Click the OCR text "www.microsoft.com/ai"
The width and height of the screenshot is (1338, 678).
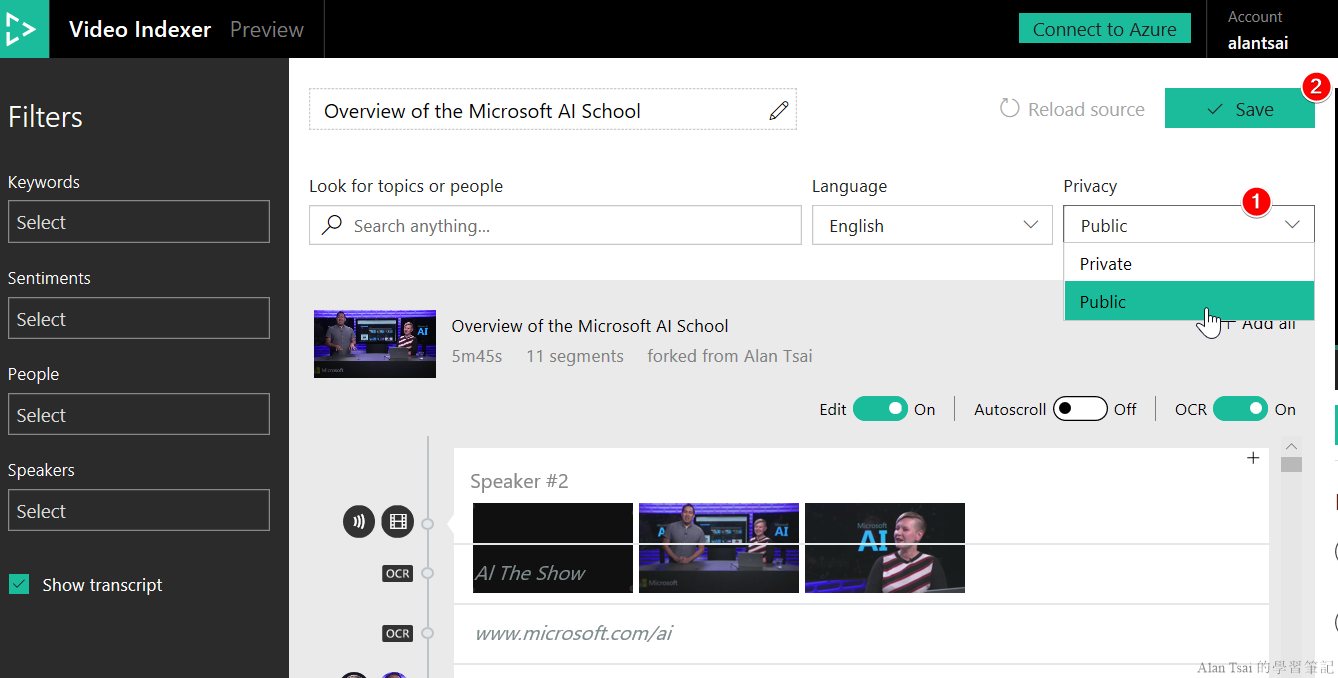click(x=574, y=633)
